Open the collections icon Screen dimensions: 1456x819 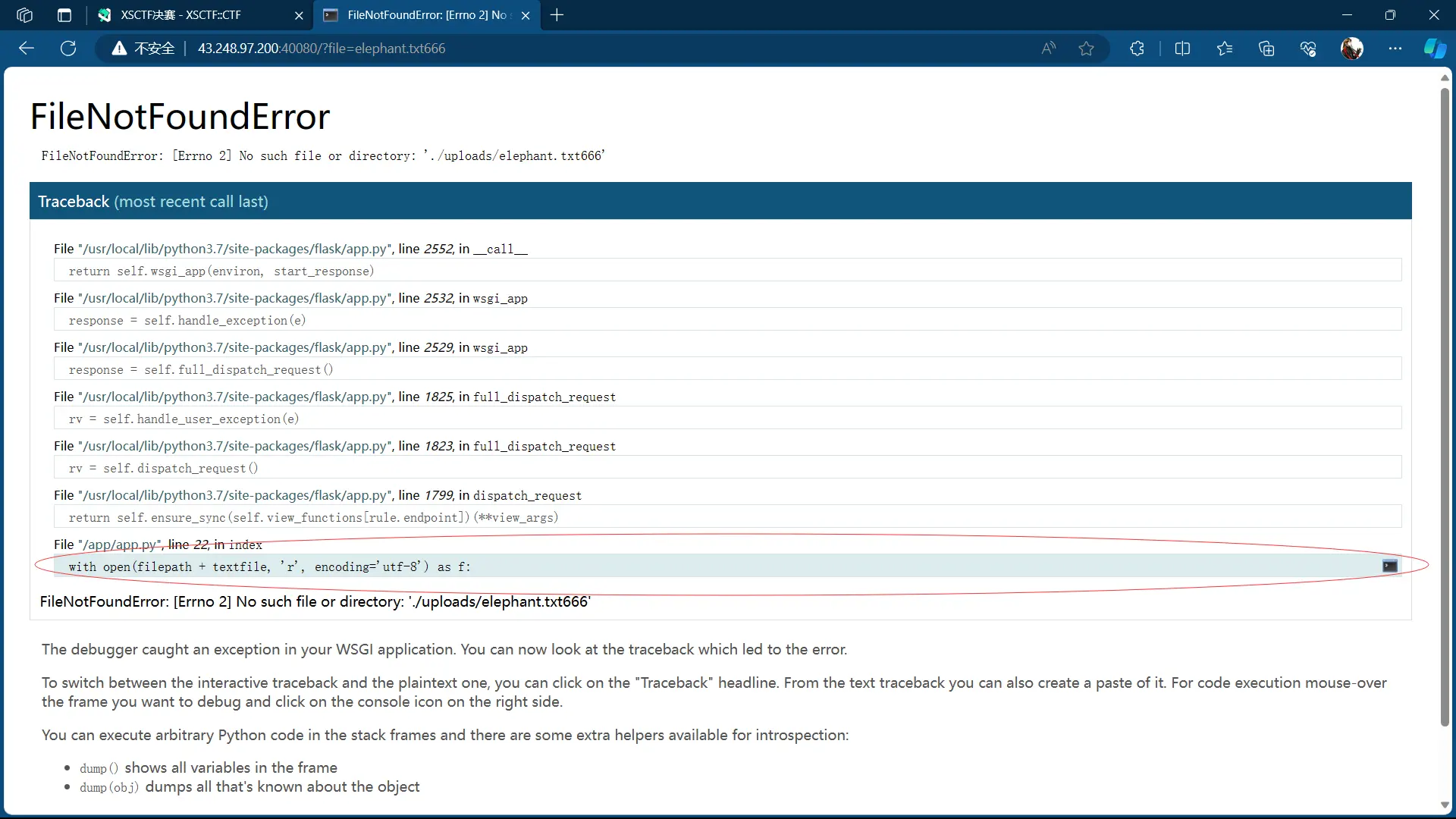(x=1266, y=49)
